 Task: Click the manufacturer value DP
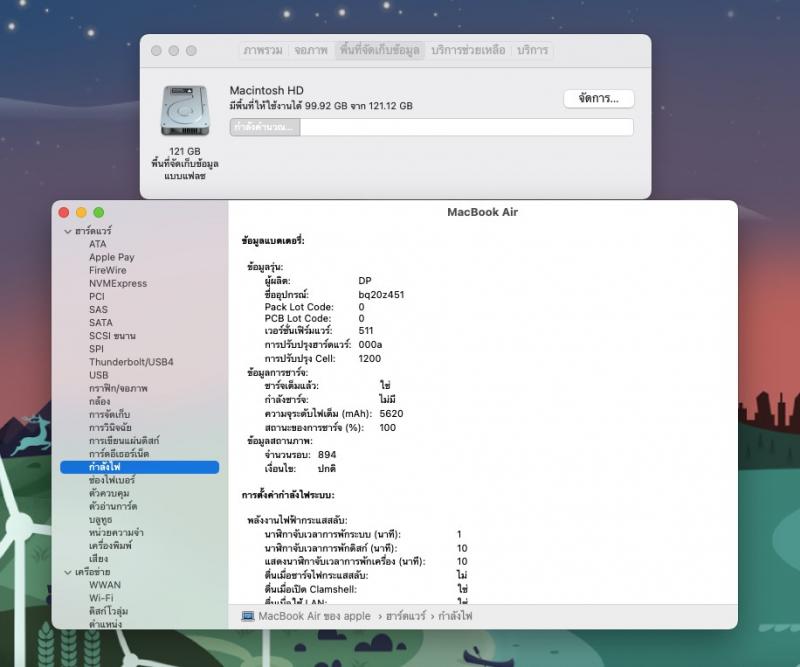[x=365, y=281]
